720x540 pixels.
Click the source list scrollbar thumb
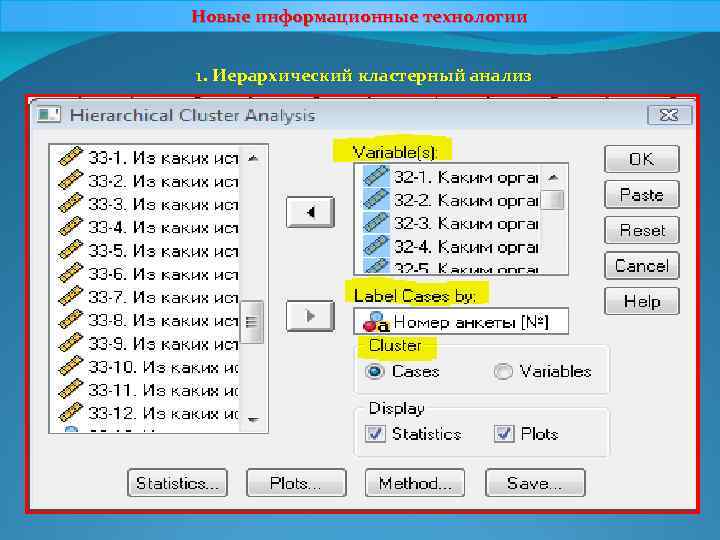point(252,322)
